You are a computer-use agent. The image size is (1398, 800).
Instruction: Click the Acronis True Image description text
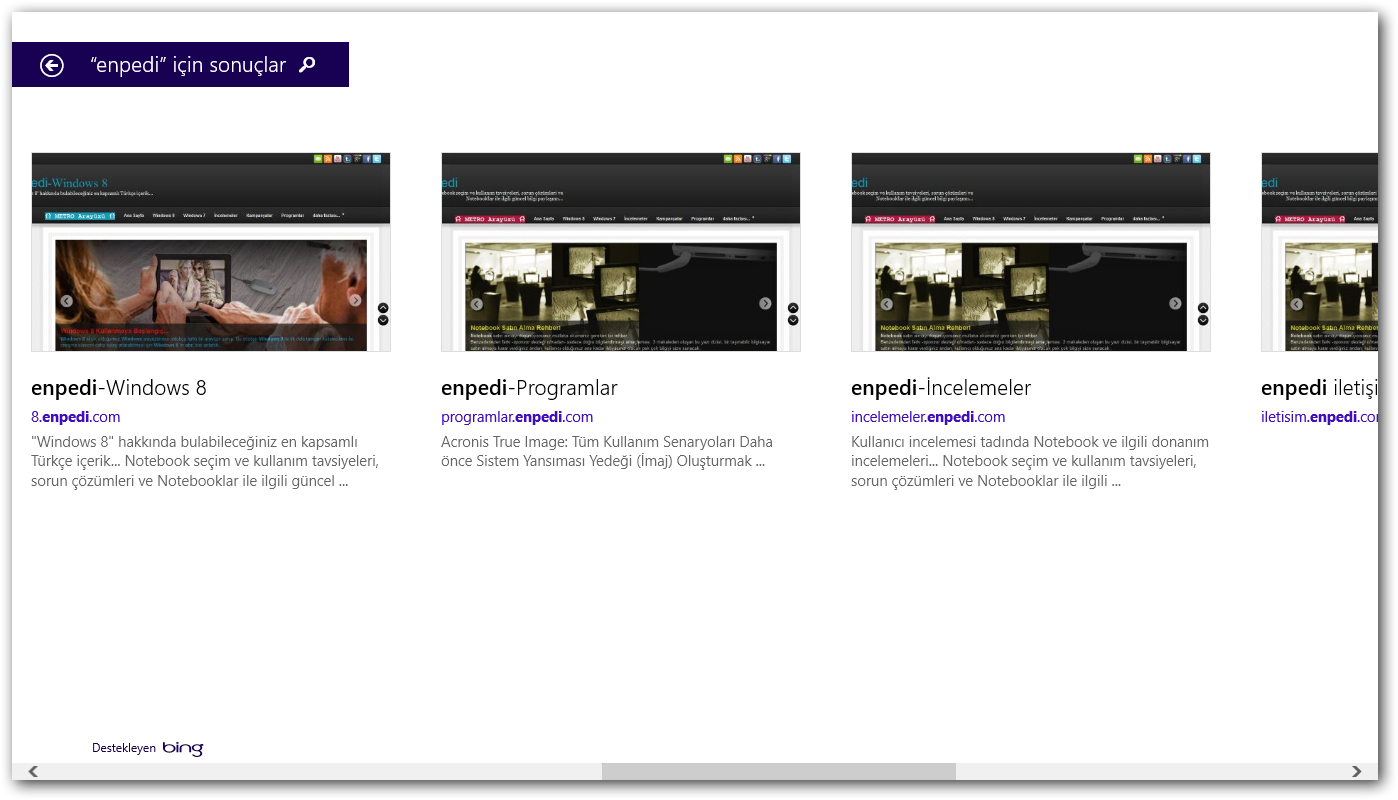pos(607,451)
